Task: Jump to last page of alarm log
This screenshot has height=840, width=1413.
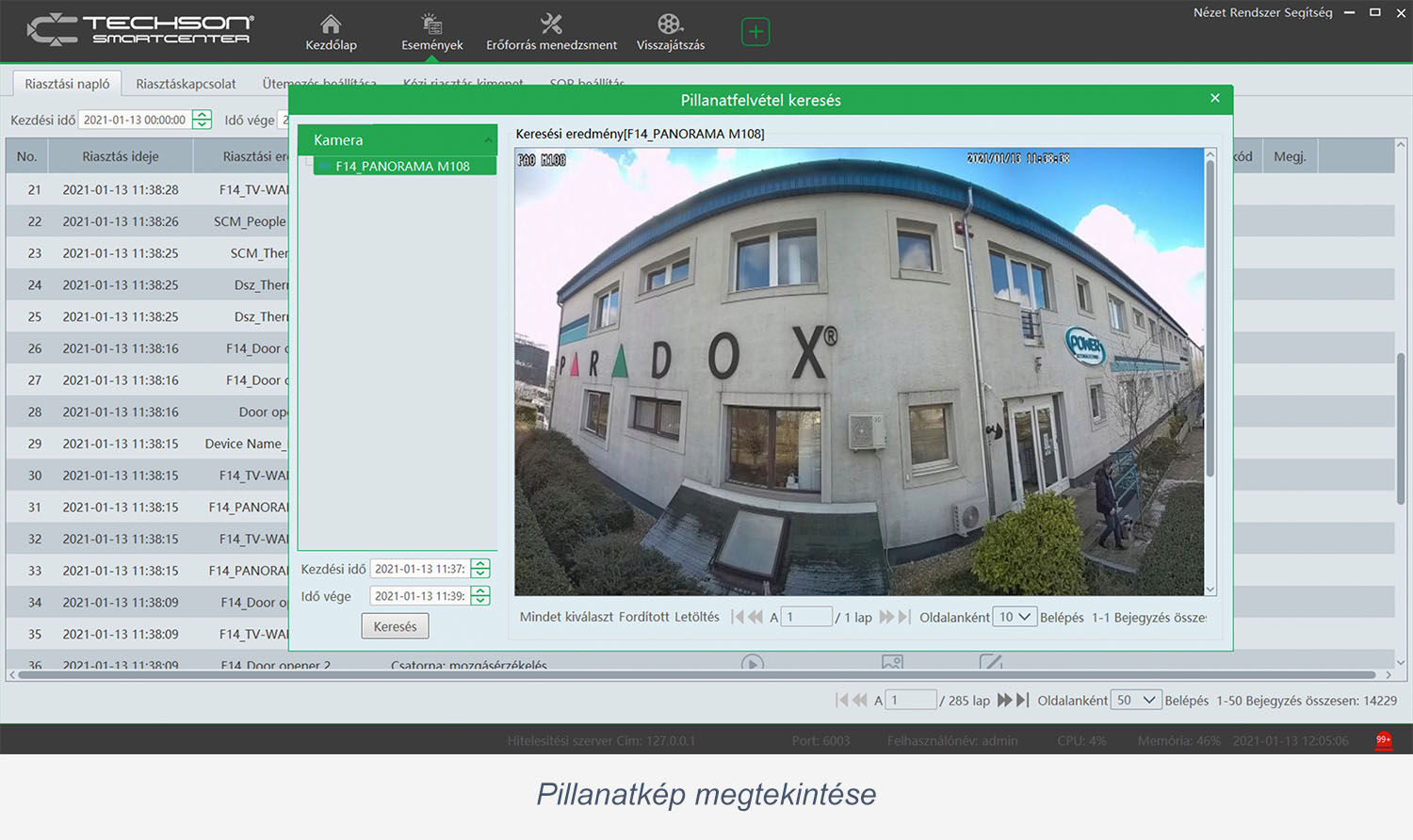Action: pos(1023,700)
